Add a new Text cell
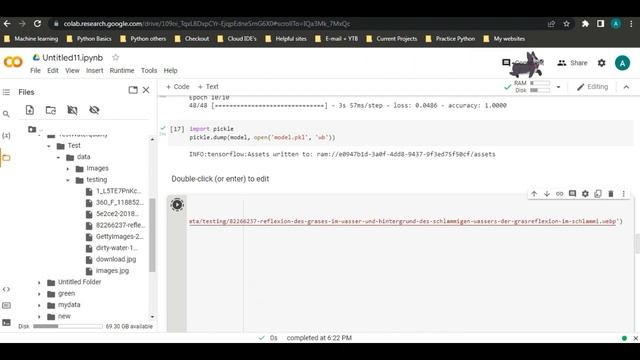This screenshot has height=360, width=640. tap(208, 87)
